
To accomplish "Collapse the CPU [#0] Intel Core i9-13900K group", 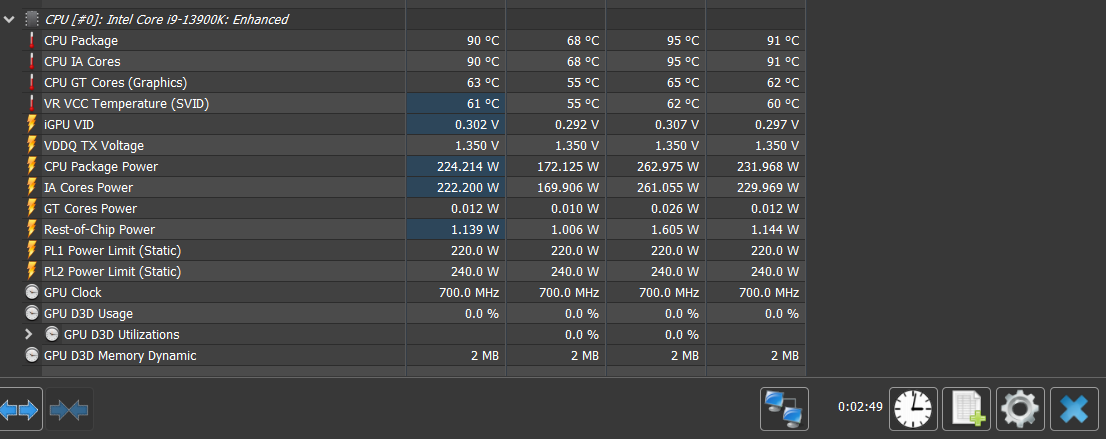I will click(x=10, y=19).
